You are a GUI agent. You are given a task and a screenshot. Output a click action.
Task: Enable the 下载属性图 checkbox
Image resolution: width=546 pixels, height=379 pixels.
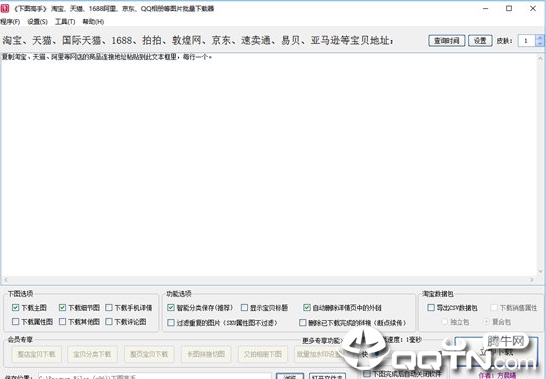click(15, 322)
